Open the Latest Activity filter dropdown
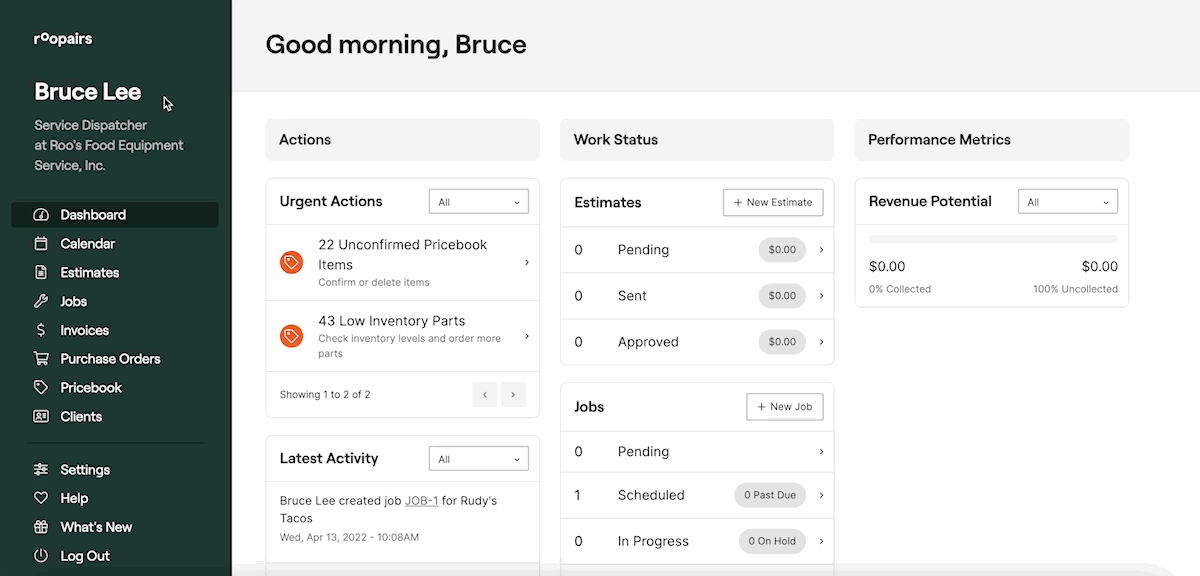The image size is (1200, 576). tap(478, 459)
